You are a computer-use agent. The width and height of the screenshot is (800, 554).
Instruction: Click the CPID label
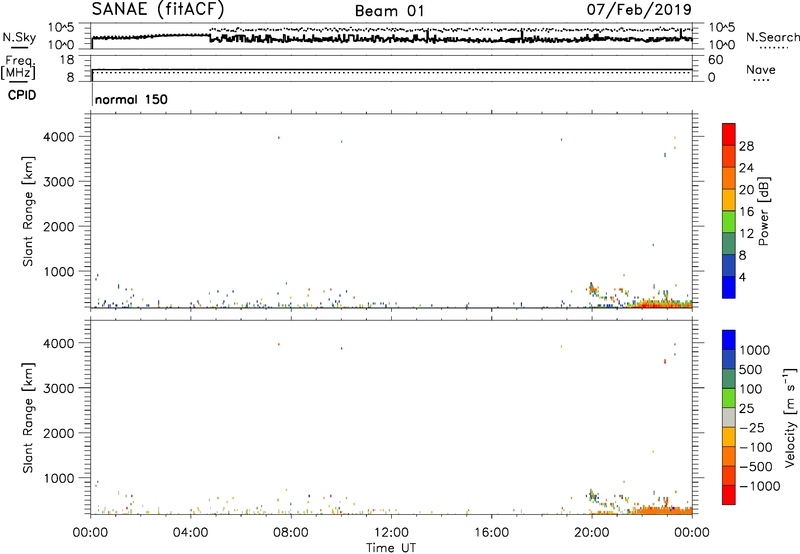point(22,95)
